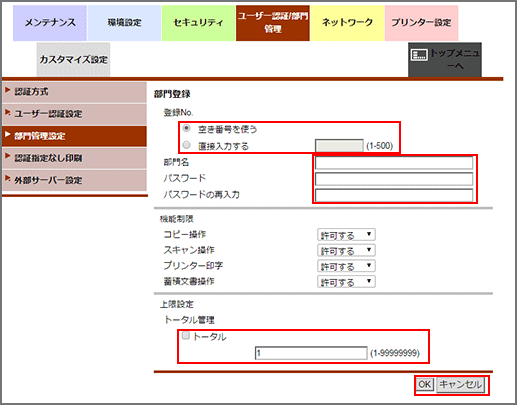Click the パスワードの再入力 field

394,195
